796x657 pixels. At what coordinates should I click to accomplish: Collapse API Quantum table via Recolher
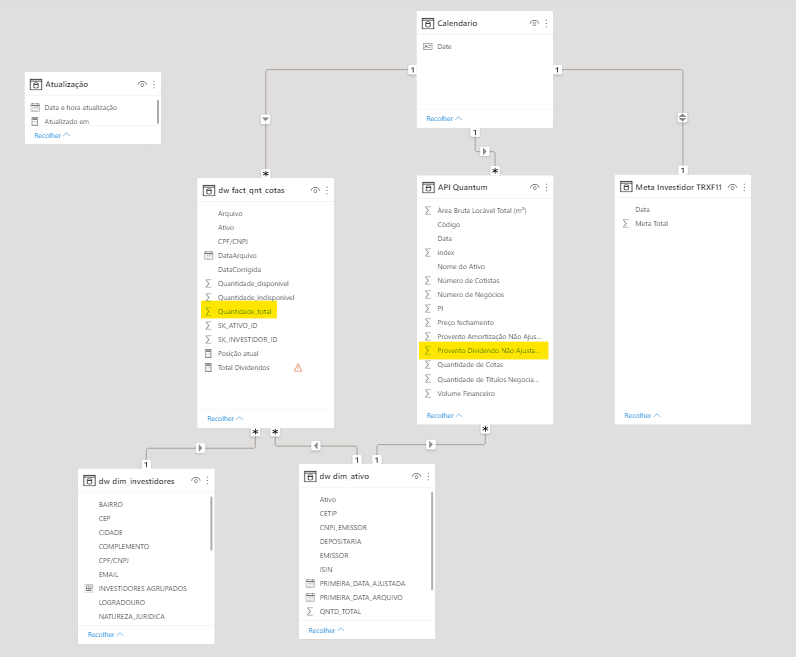(445, 415)
